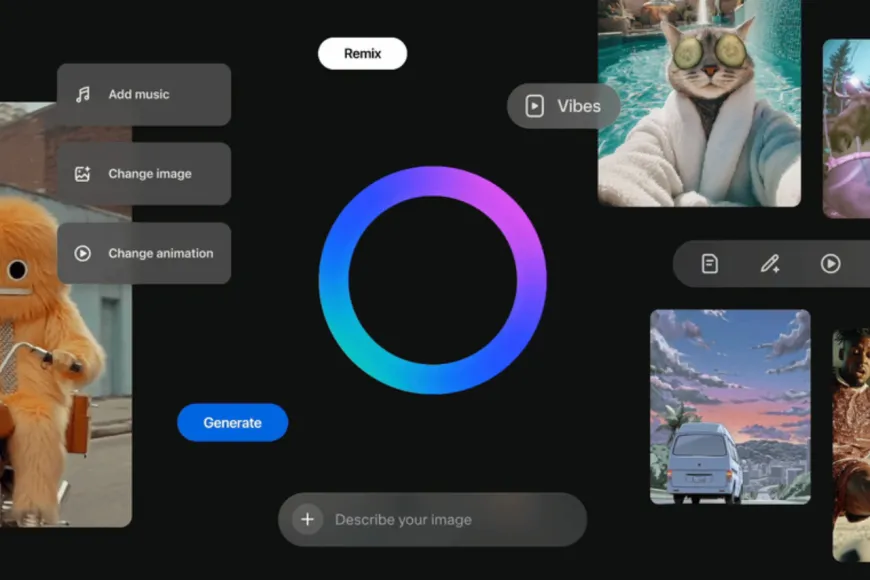Screen dimensions: 870x580
Task: Choose the Change animation option
Action: (x=144, y=254)
